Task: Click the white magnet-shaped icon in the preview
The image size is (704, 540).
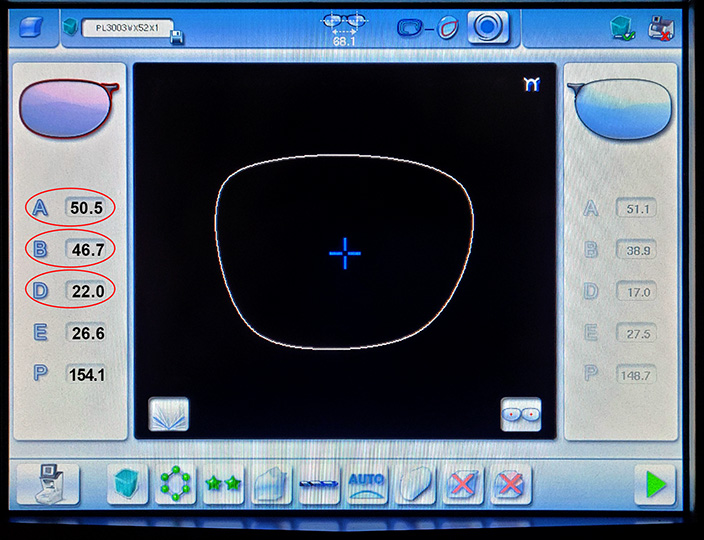Action: (532, 84)
